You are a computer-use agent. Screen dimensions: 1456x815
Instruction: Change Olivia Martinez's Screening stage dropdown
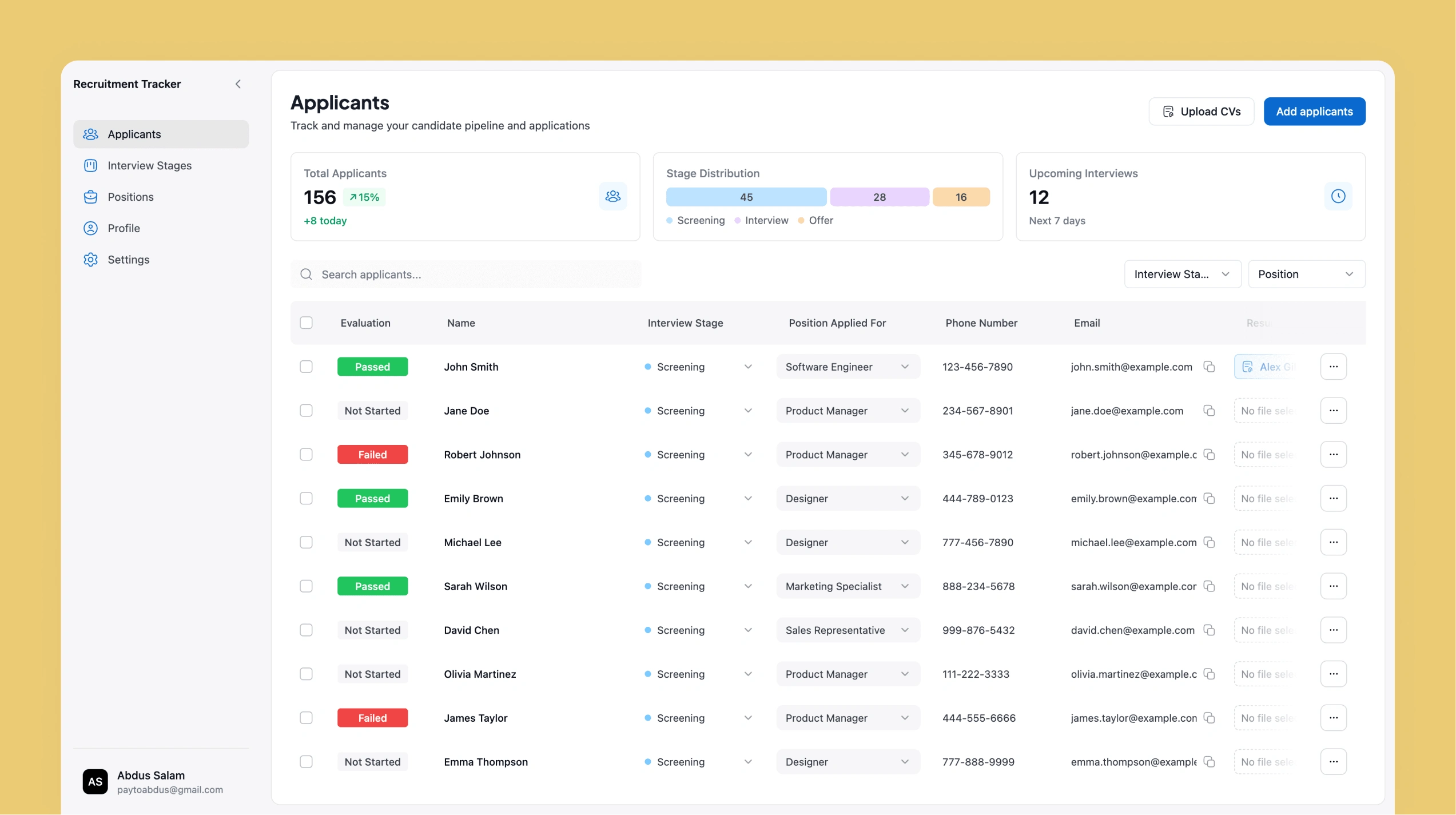point(698,674)
